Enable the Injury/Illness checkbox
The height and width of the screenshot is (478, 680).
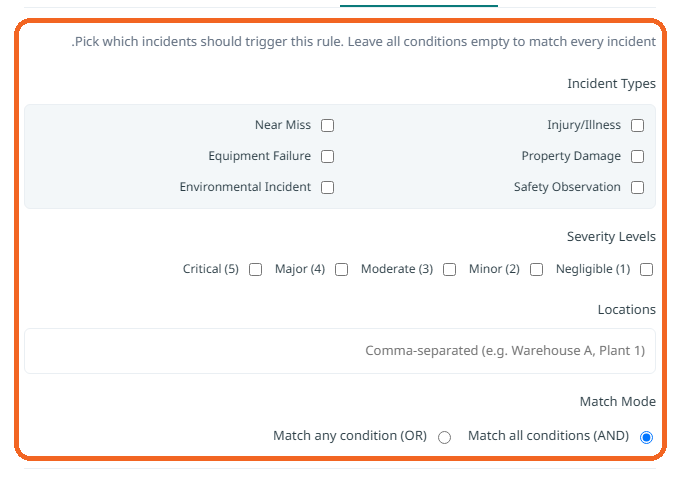638,125
